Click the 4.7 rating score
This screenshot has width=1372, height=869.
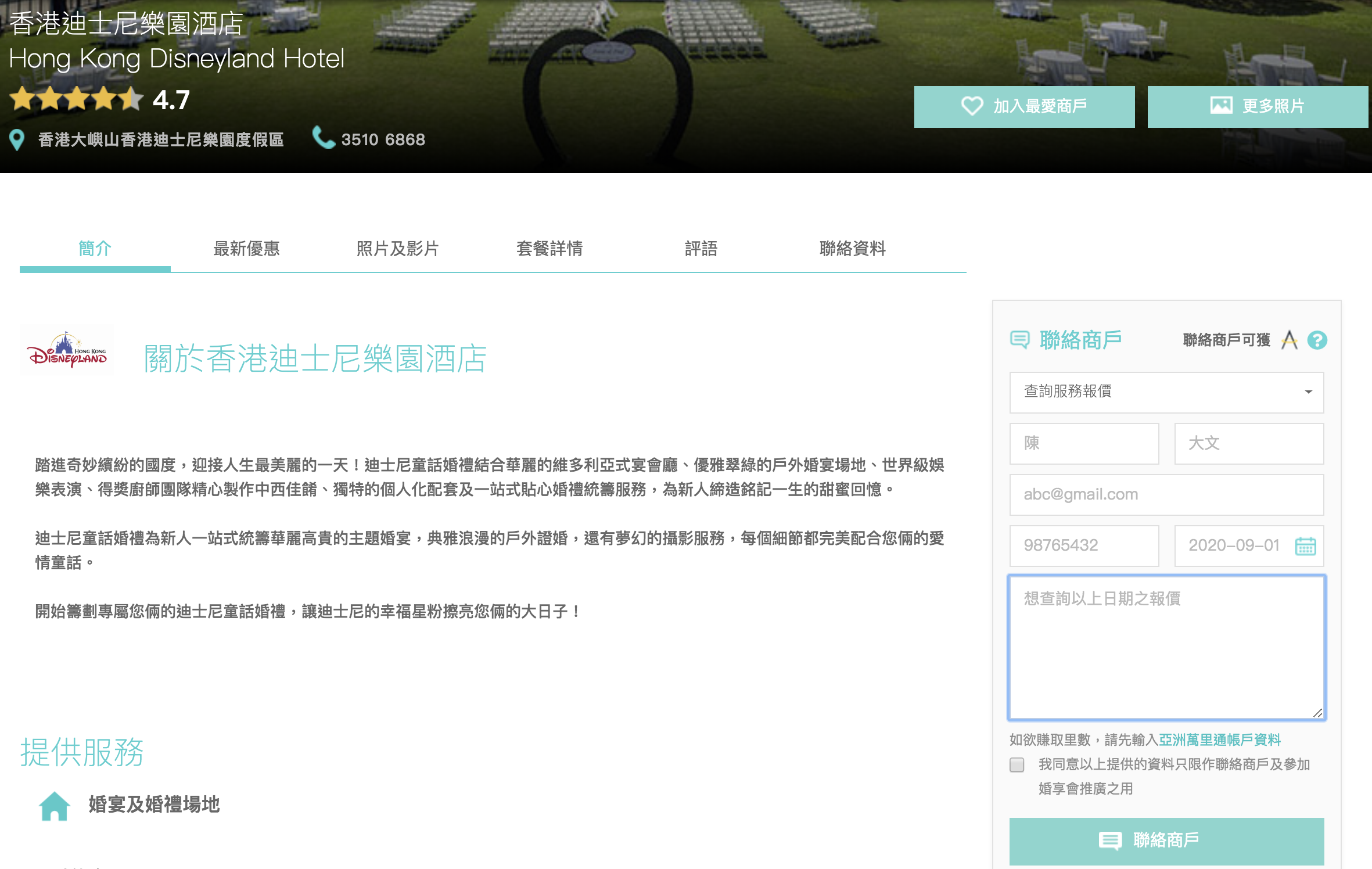171,100
